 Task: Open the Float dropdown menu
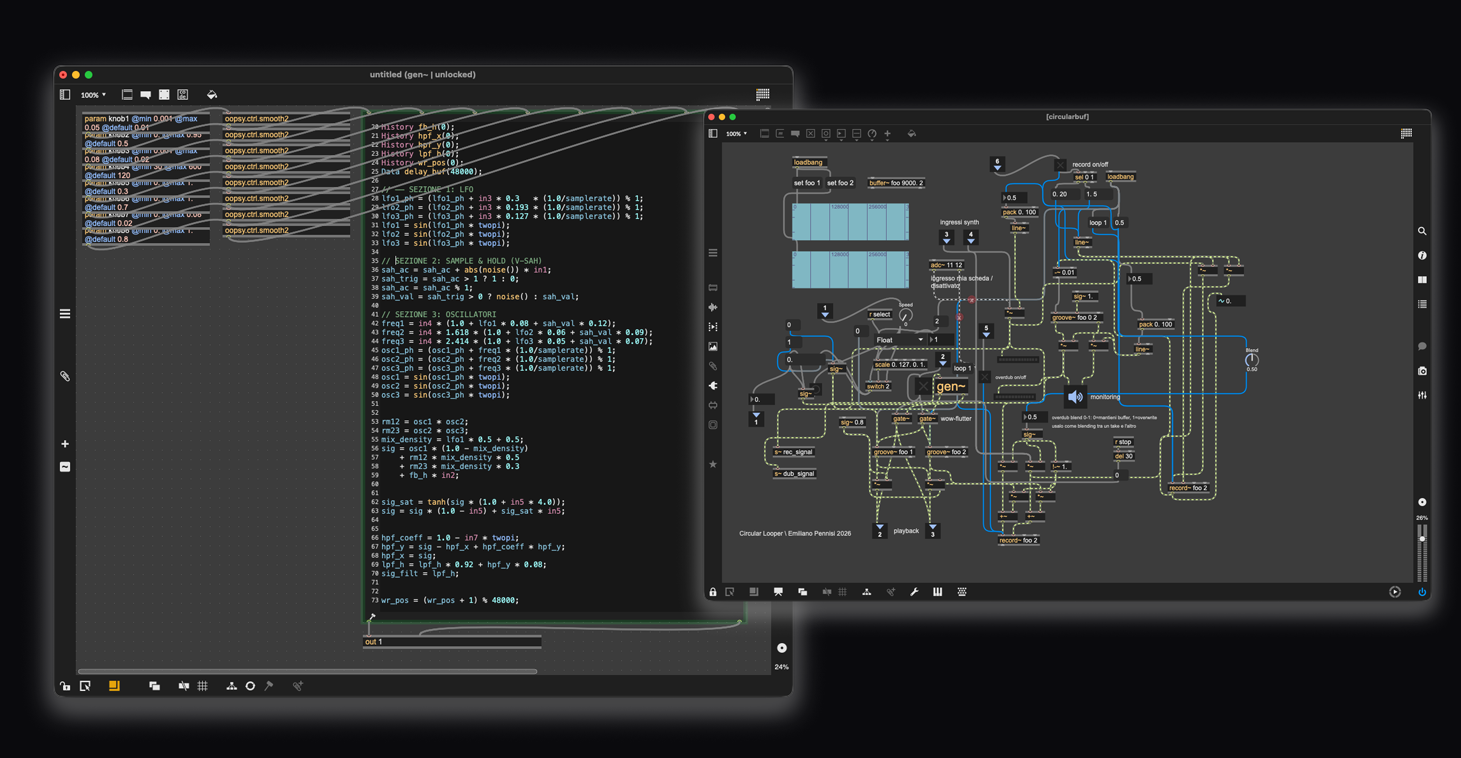click(x=898, y=340)
